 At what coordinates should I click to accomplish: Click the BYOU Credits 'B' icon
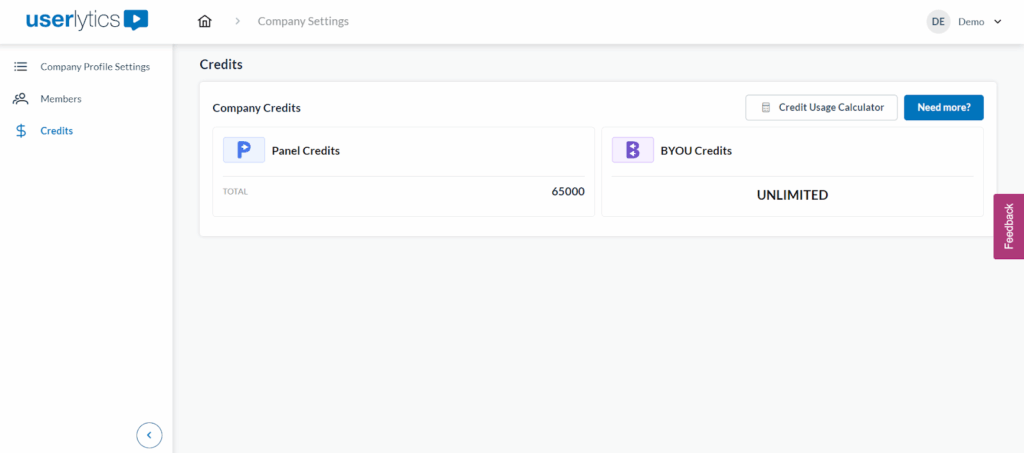[x=632, y=150]
